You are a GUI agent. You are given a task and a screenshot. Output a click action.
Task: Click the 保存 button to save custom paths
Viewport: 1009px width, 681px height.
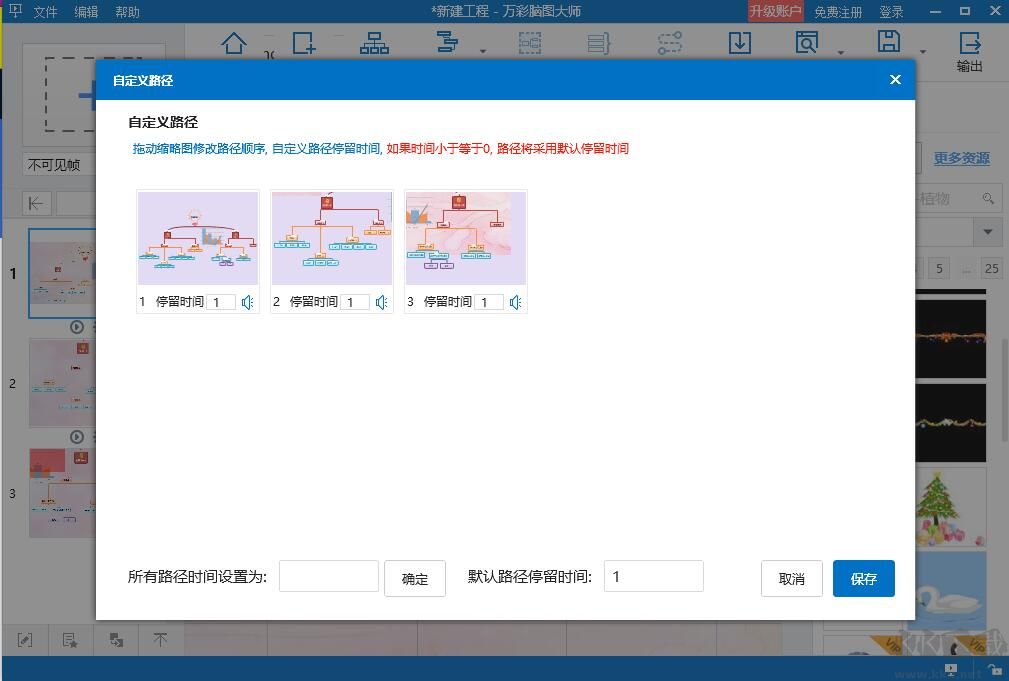tap(863, 578)
